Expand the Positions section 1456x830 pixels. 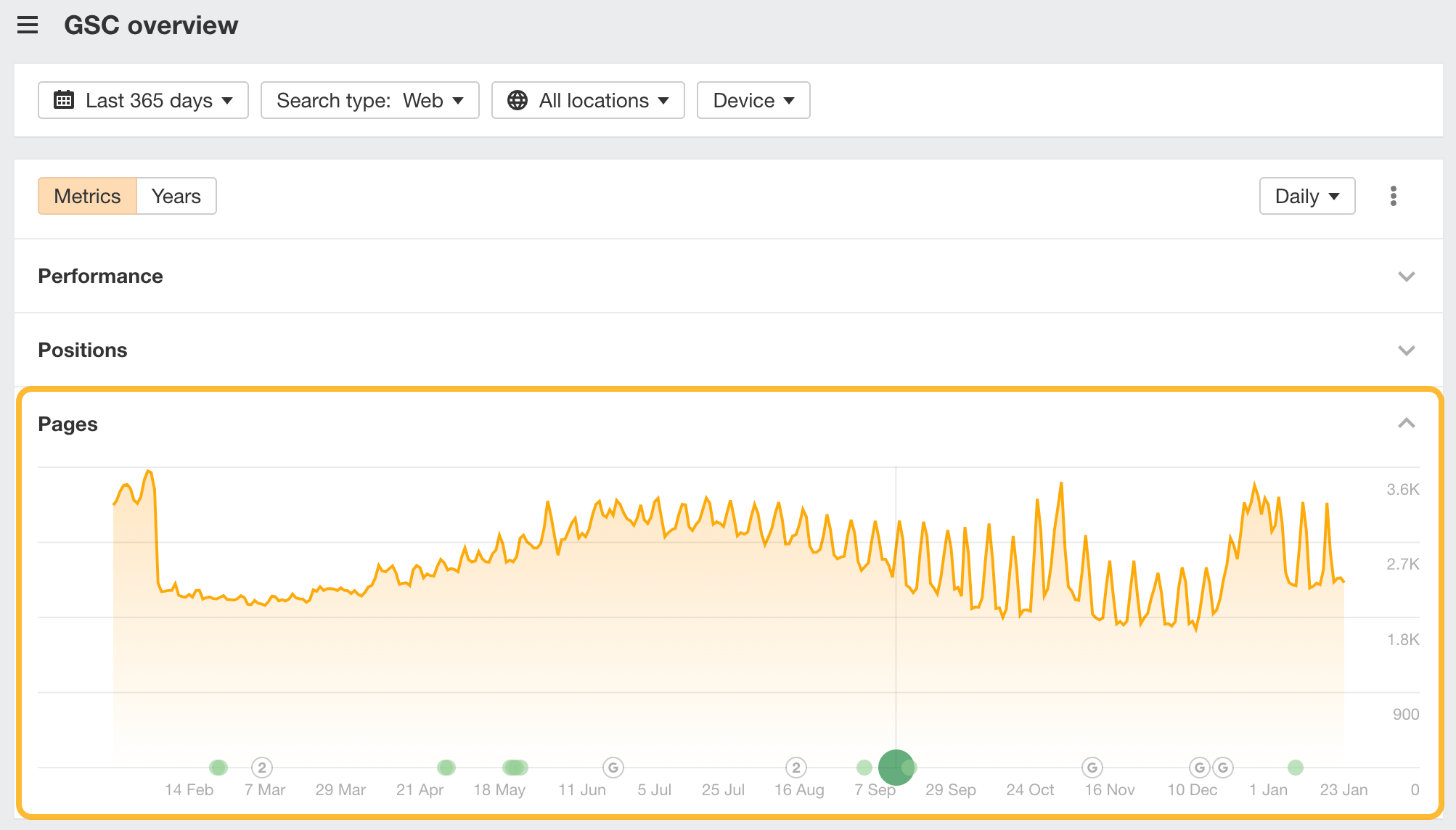1406,350
